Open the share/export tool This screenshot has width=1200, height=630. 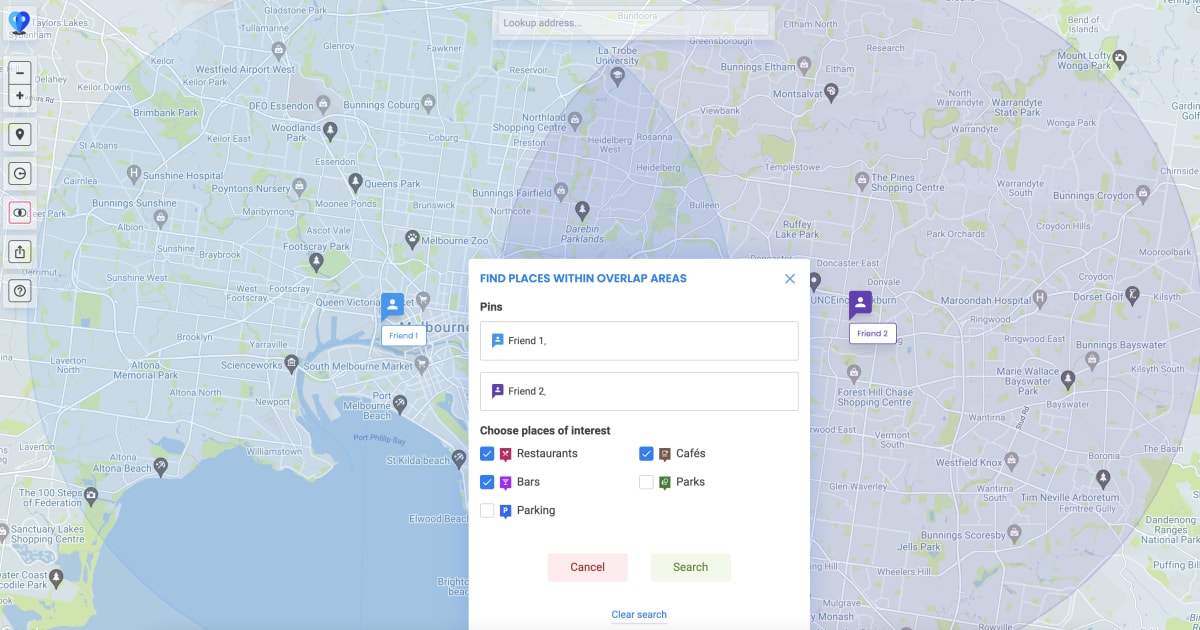pyautogui.click(x=19, y=251)
